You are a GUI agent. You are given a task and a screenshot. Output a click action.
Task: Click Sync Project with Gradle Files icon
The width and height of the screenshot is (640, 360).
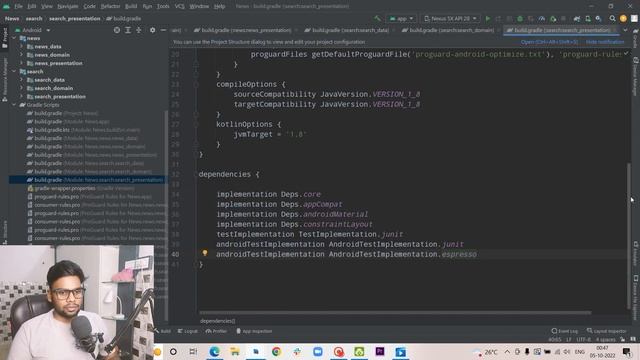576,18
